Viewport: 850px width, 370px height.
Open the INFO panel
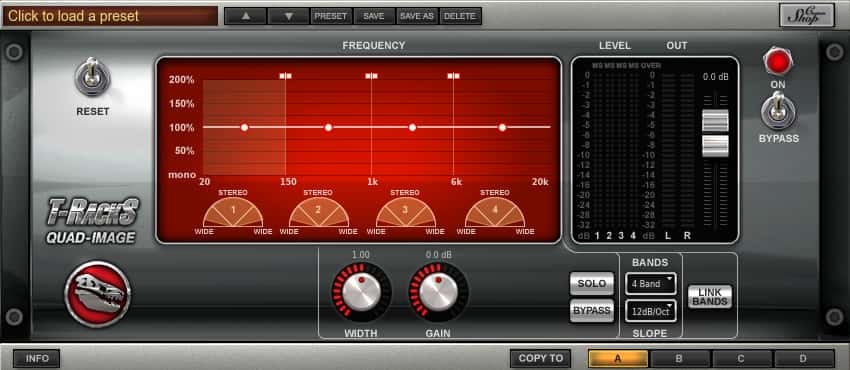pyautogui.click(x=37, y=358)
